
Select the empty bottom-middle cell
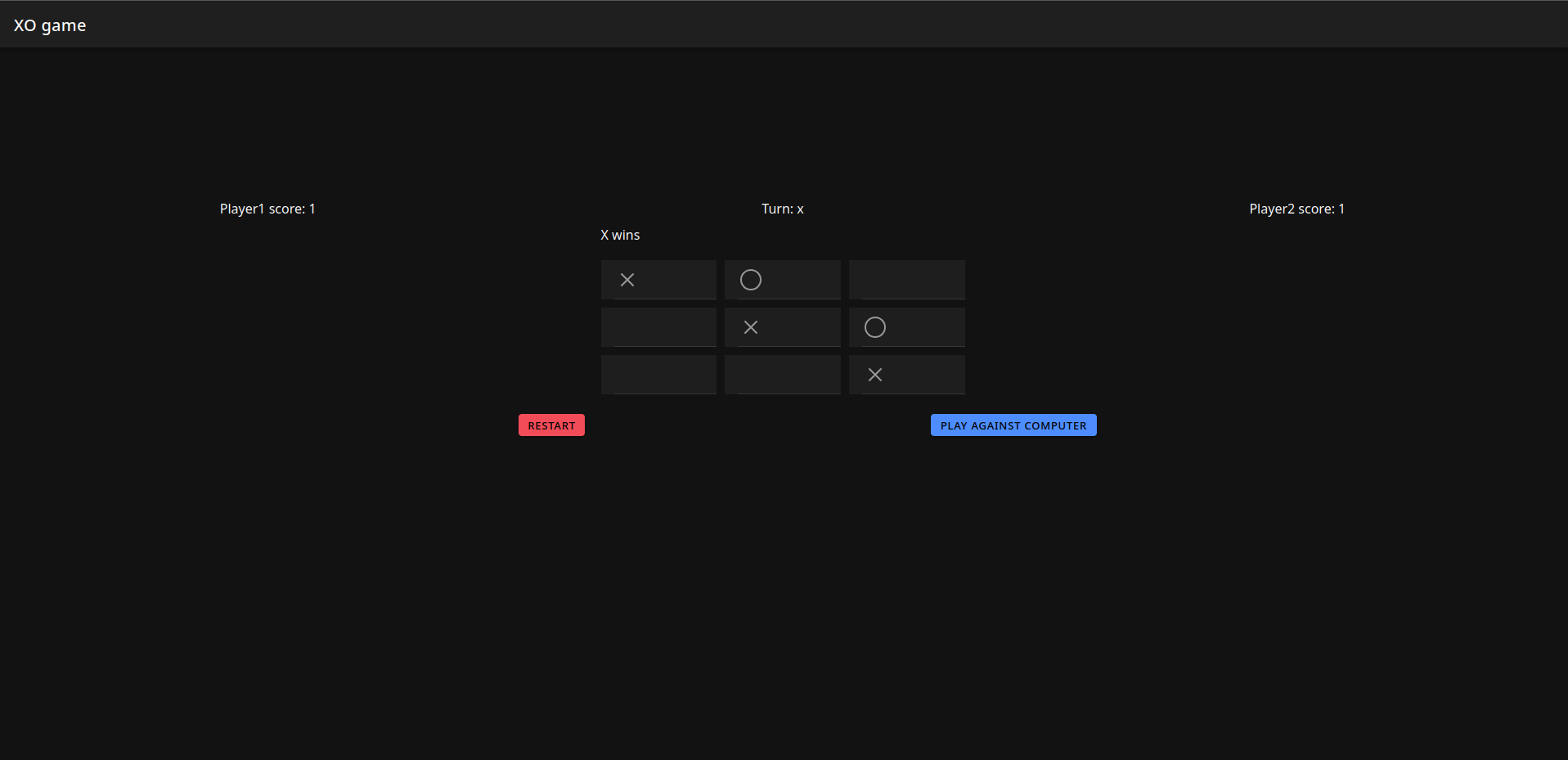tap(782, 375)
